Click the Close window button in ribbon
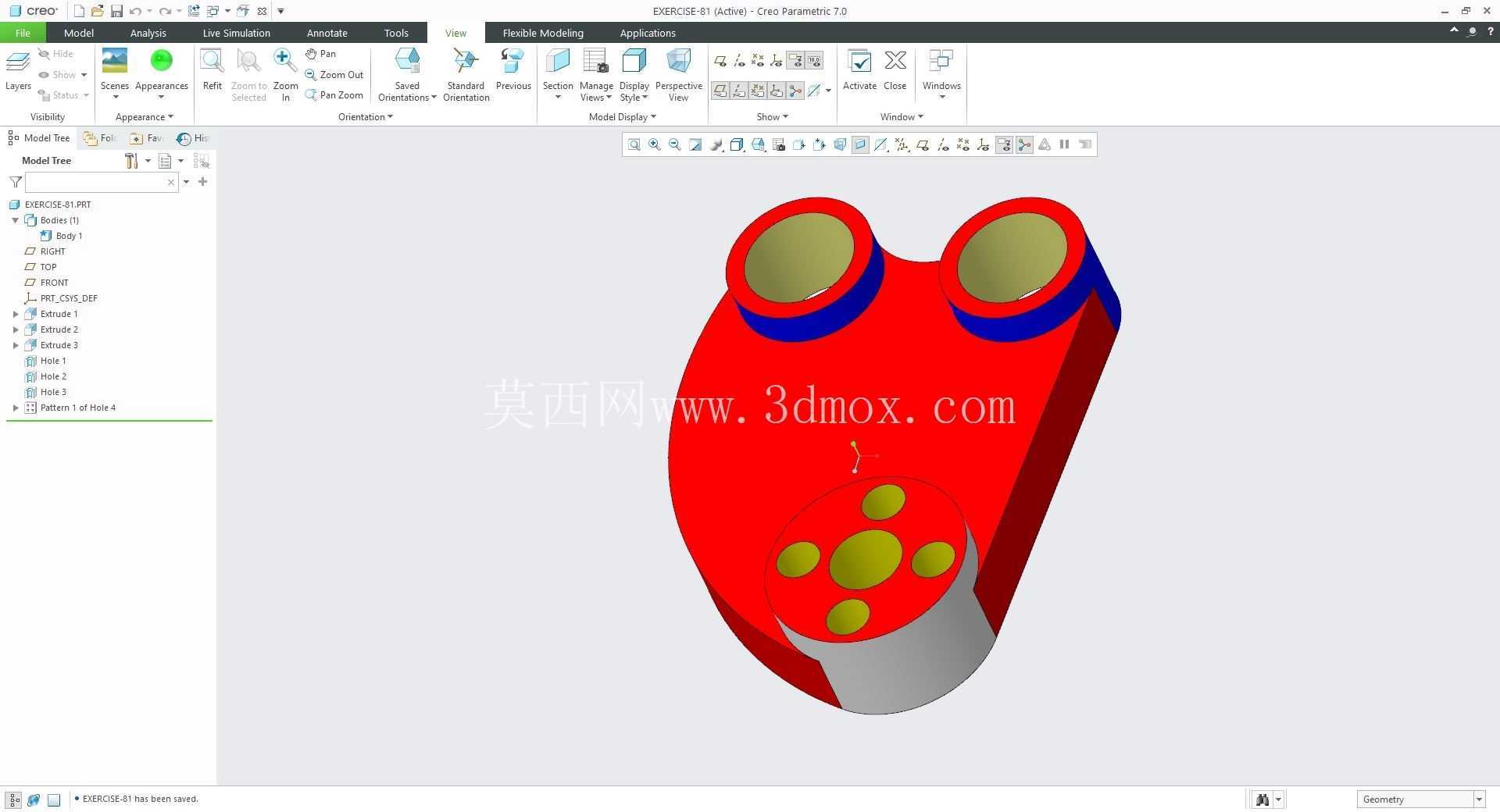Viewport: 1500px width, 812px height. click(x=895, y=70)
